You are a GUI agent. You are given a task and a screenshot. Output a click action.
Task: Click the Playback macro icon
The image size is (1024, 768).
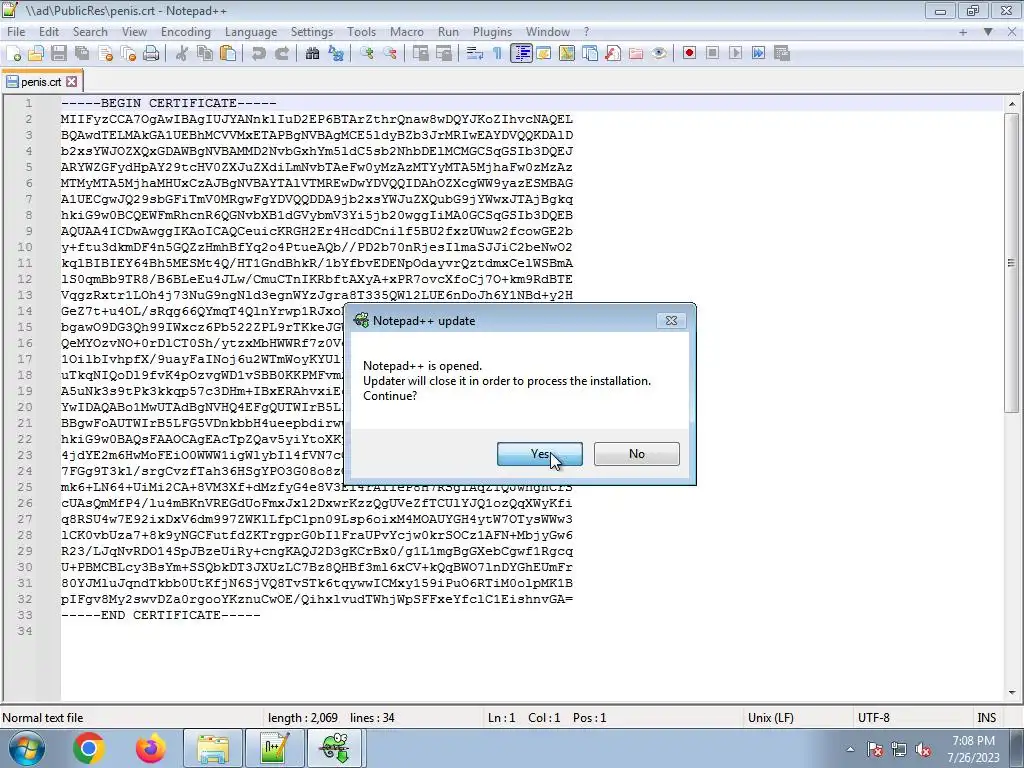click(735, 54)
